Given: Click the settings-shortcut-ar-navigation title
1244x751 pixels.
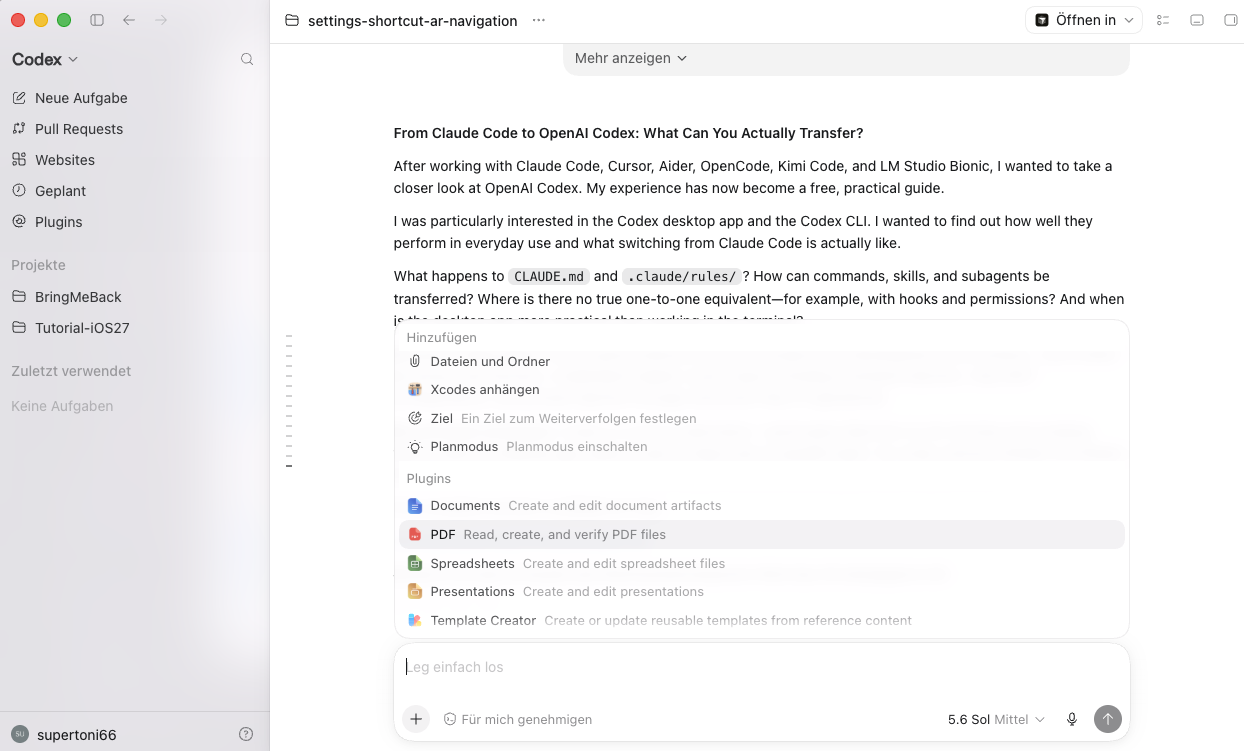Looking at the screenshot, I should 412,20.
